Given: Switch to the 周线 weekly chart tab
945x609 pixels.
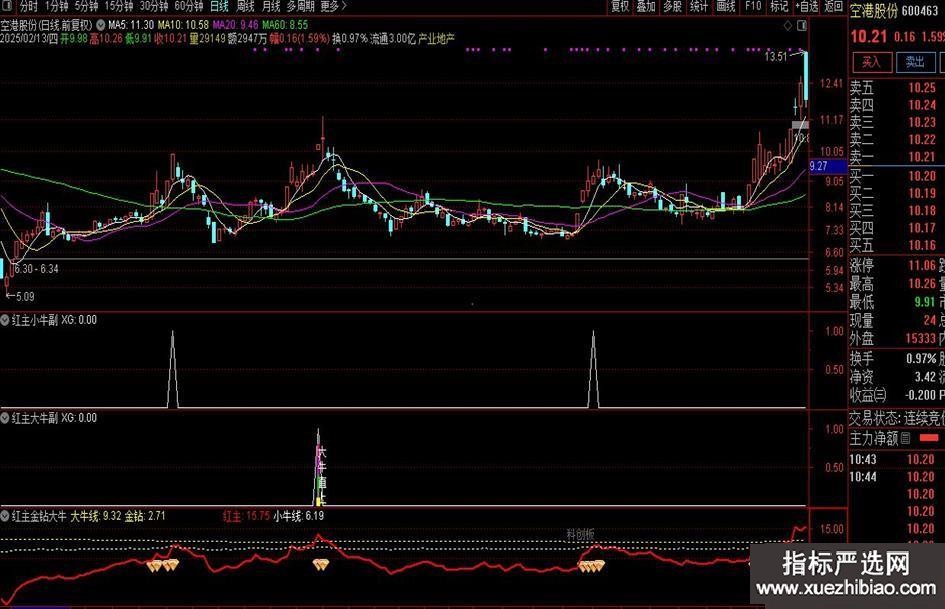Looking at the screenshot, I should pos(245,6).
